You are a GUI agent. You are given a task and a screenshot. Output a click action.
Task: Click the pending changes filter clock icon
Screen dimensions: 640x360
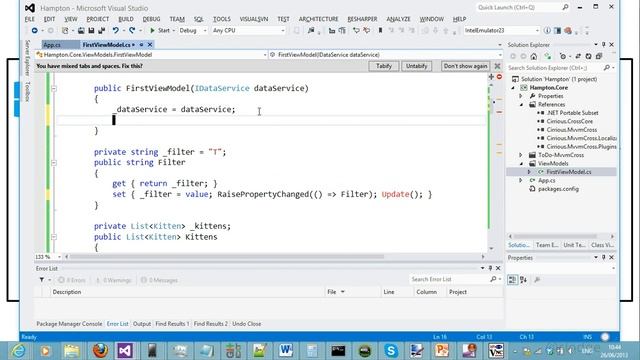pos(563,56)
